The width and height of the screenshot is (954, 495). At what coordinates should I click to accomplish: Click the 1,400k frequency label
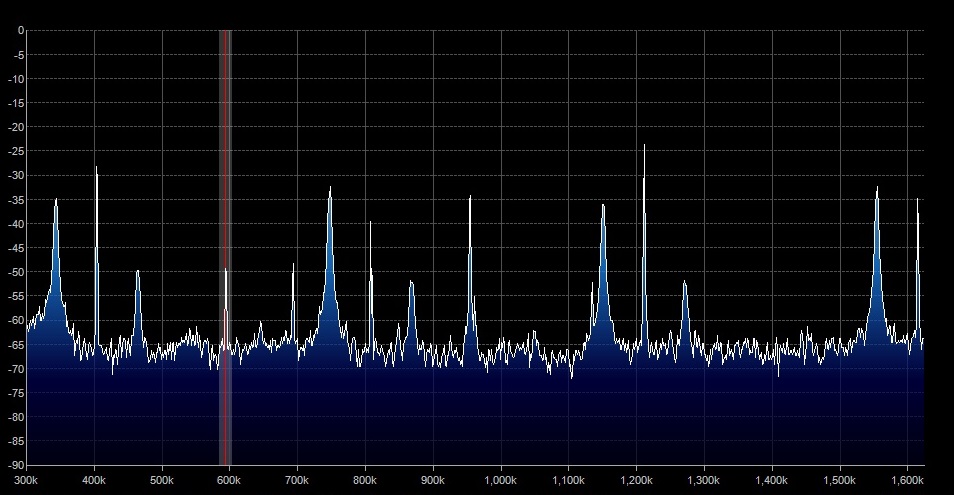pos(772,480)
